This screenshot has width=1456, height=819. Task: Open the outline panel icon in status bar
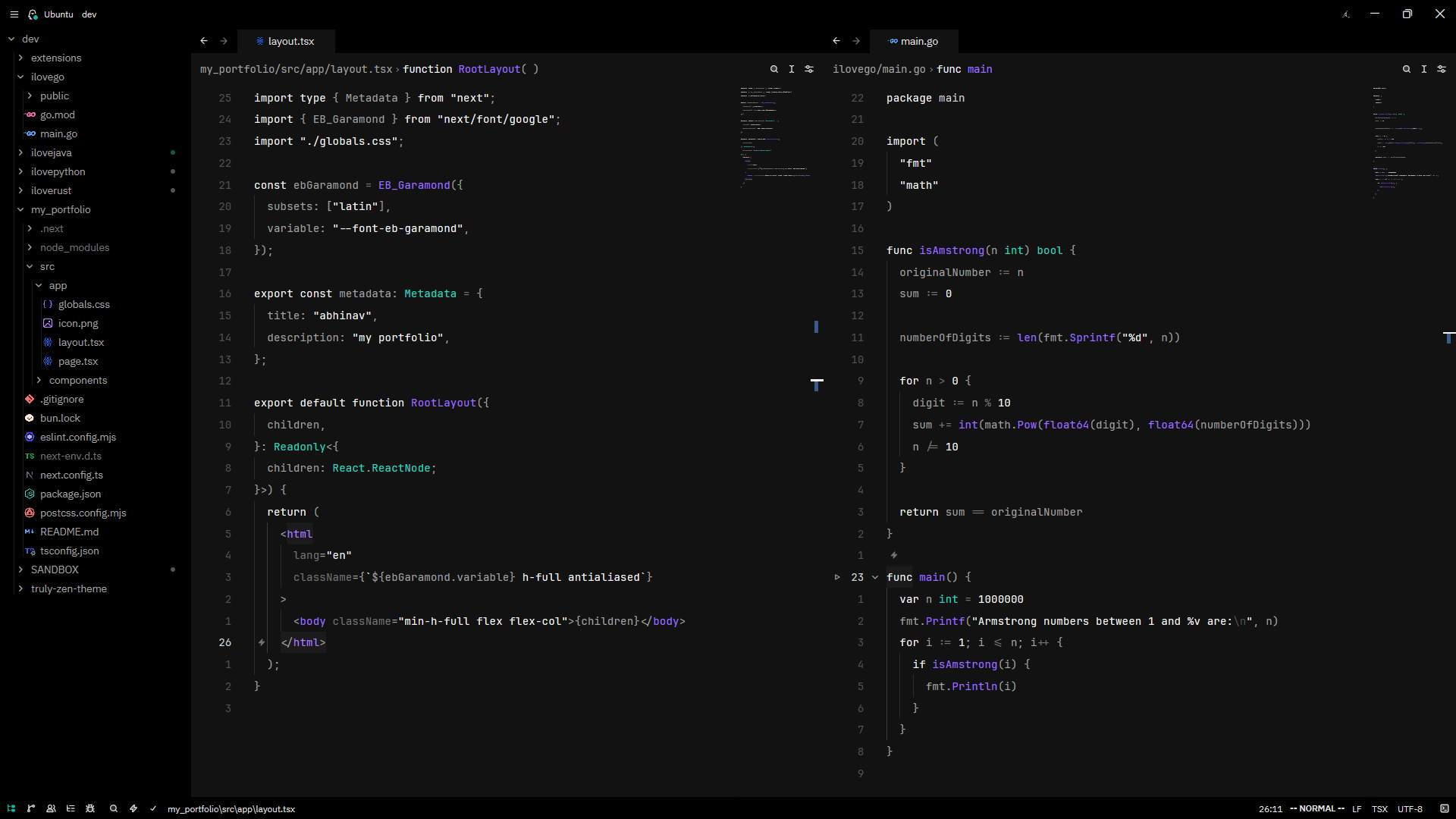71,809
